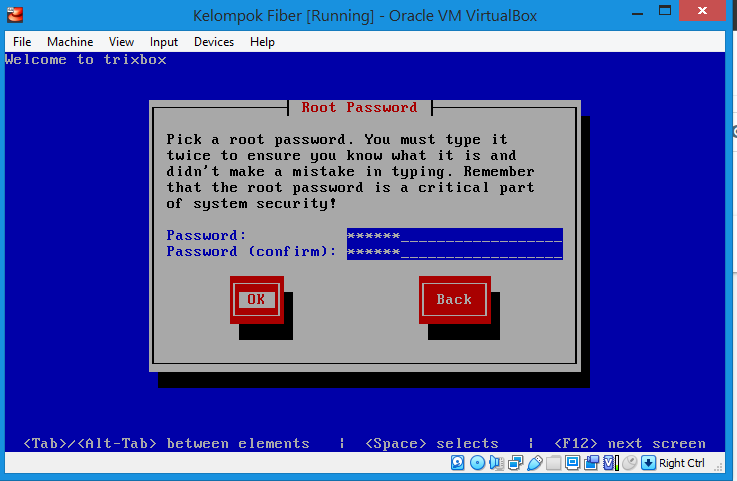Click the audio status icon
The image size is (737, 481).
[496, 463]
